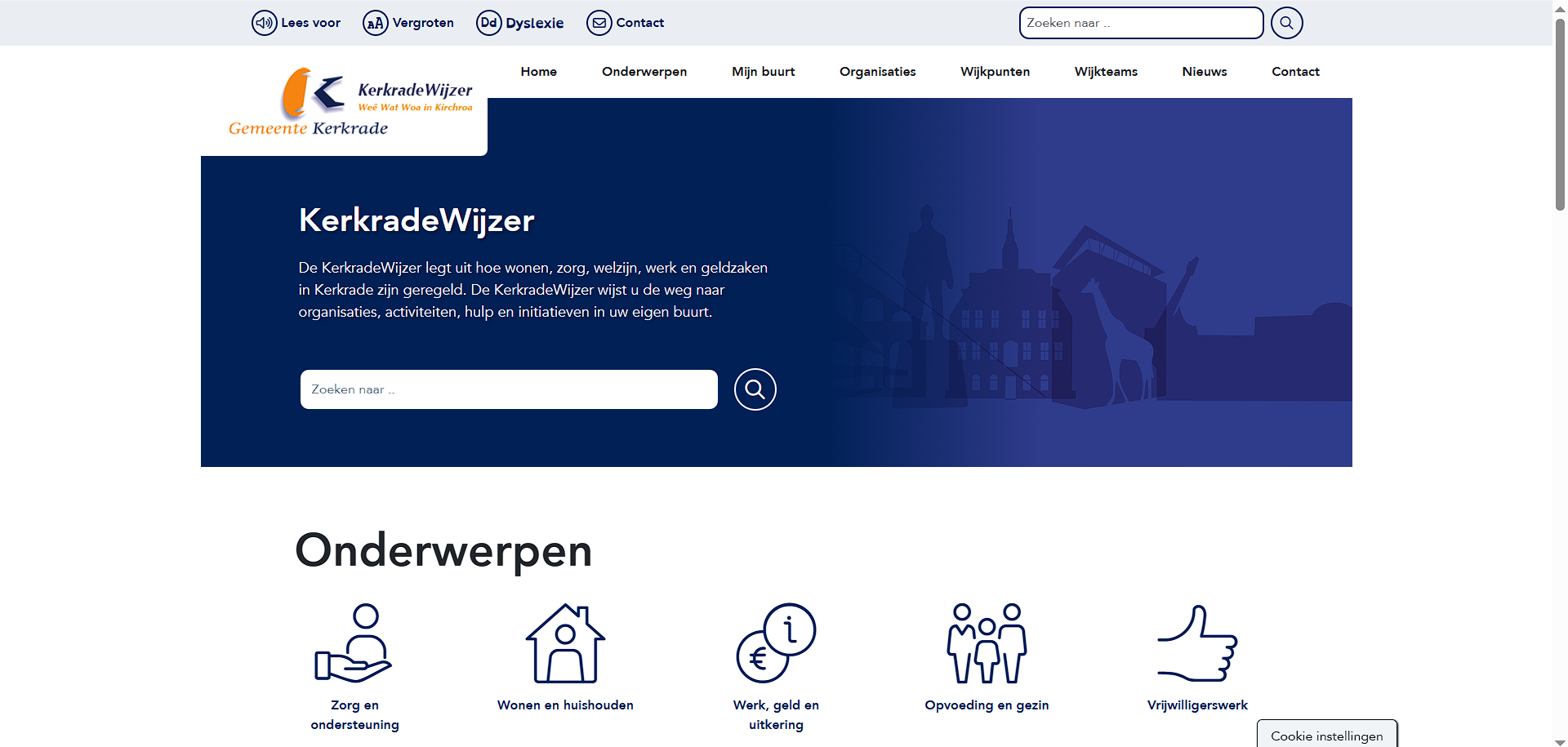Click the KerkradeWijzer hero heading
1568x747 pixels.
[416, 220]
